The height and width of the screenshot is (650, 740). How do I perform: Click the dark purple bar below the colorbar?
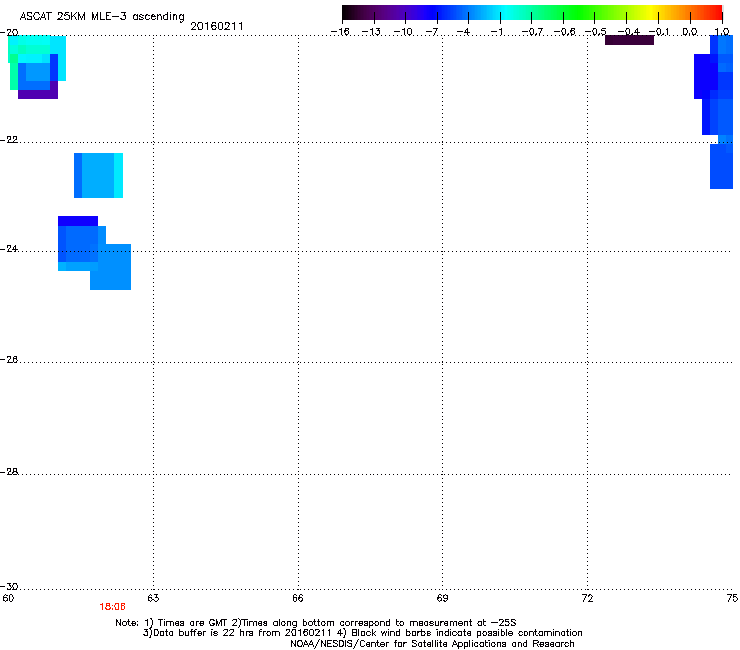click(629, 40)
